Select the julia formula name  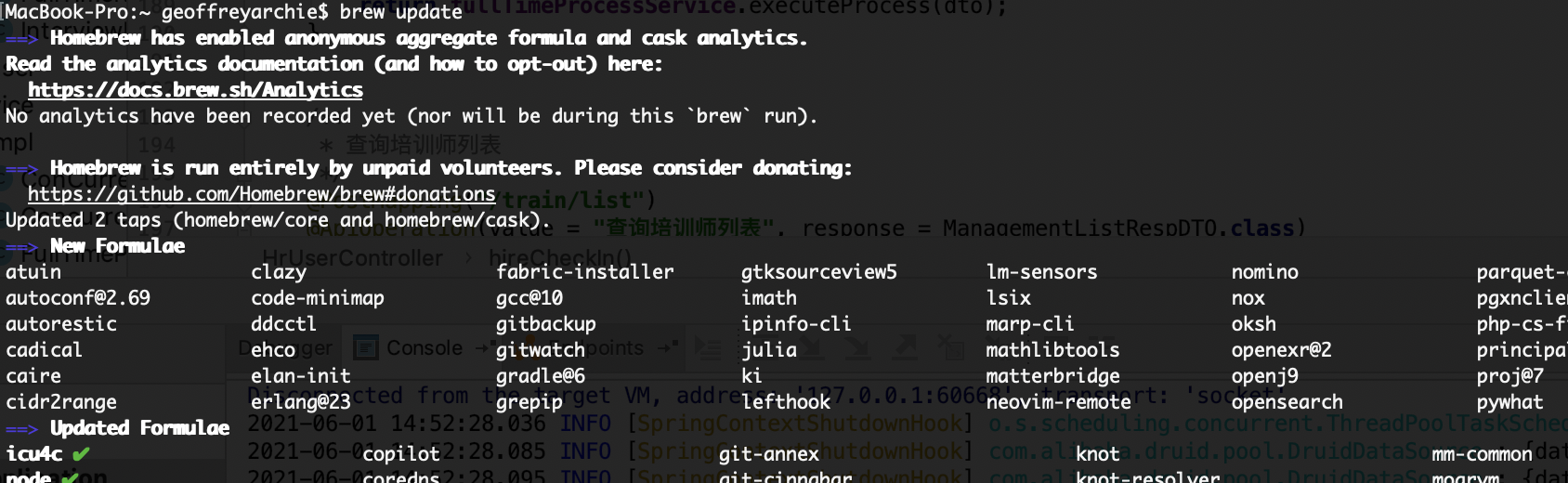coord(769,350)
